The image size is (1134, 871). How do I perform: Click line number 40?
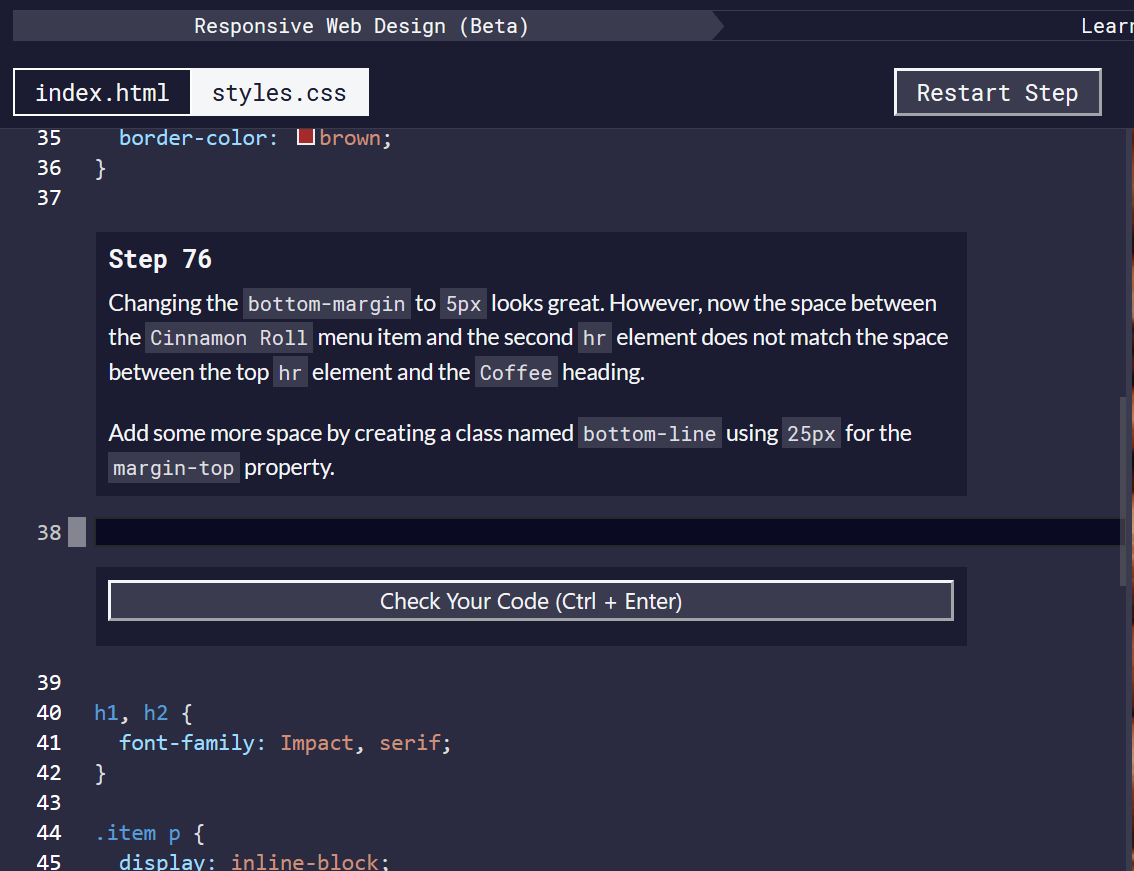tap(48, 712)
